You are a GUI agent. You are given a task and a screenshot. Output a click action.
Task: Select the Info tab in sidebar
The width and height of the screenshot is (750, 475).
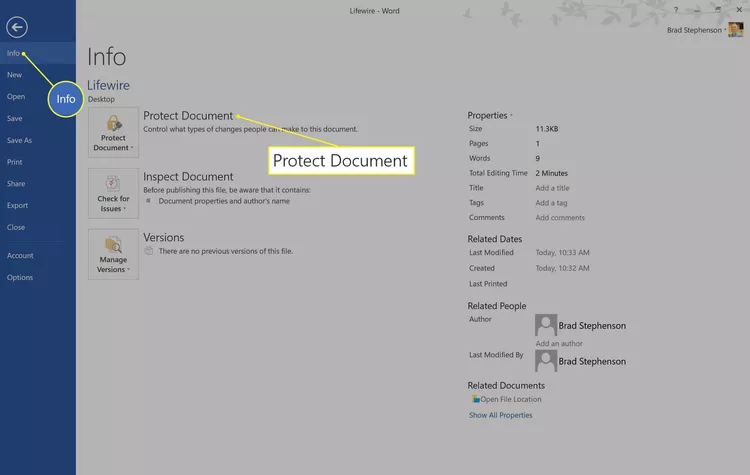(x=38, y=53)
